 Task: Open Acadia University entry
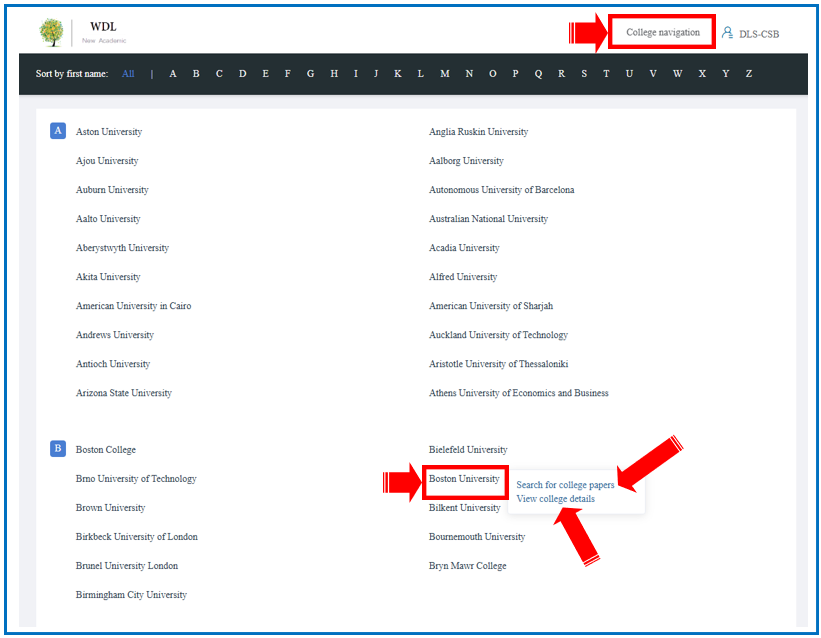pos(464,248)
